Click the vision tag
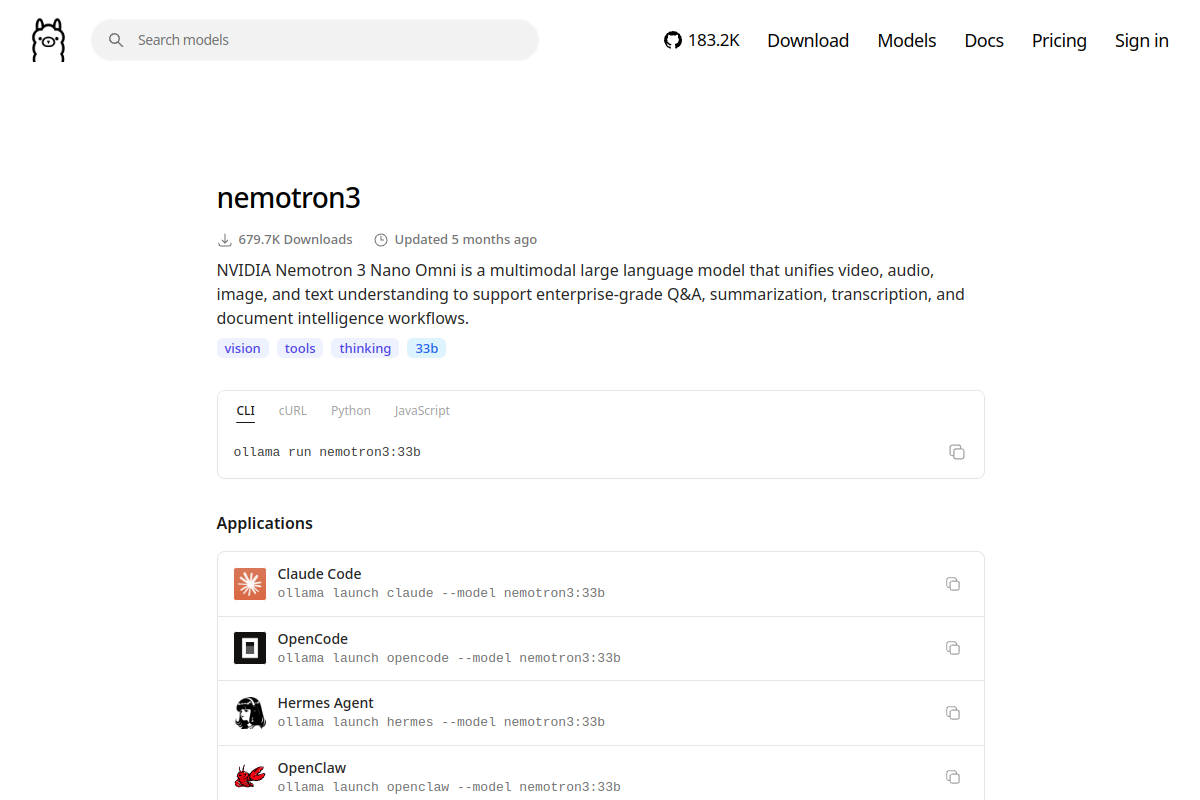Image resolution: width=1200 pixels, height=800 pixels. [x=243, y=348]
